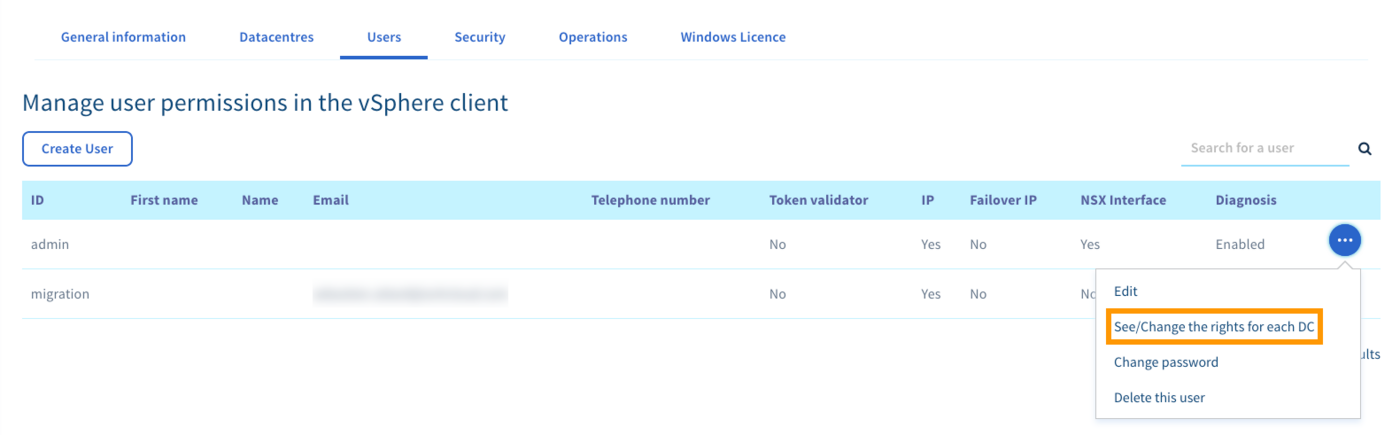The width and height of the screenshot is (1400, 435).
Task: Click the Email column header
Action: 331,200
